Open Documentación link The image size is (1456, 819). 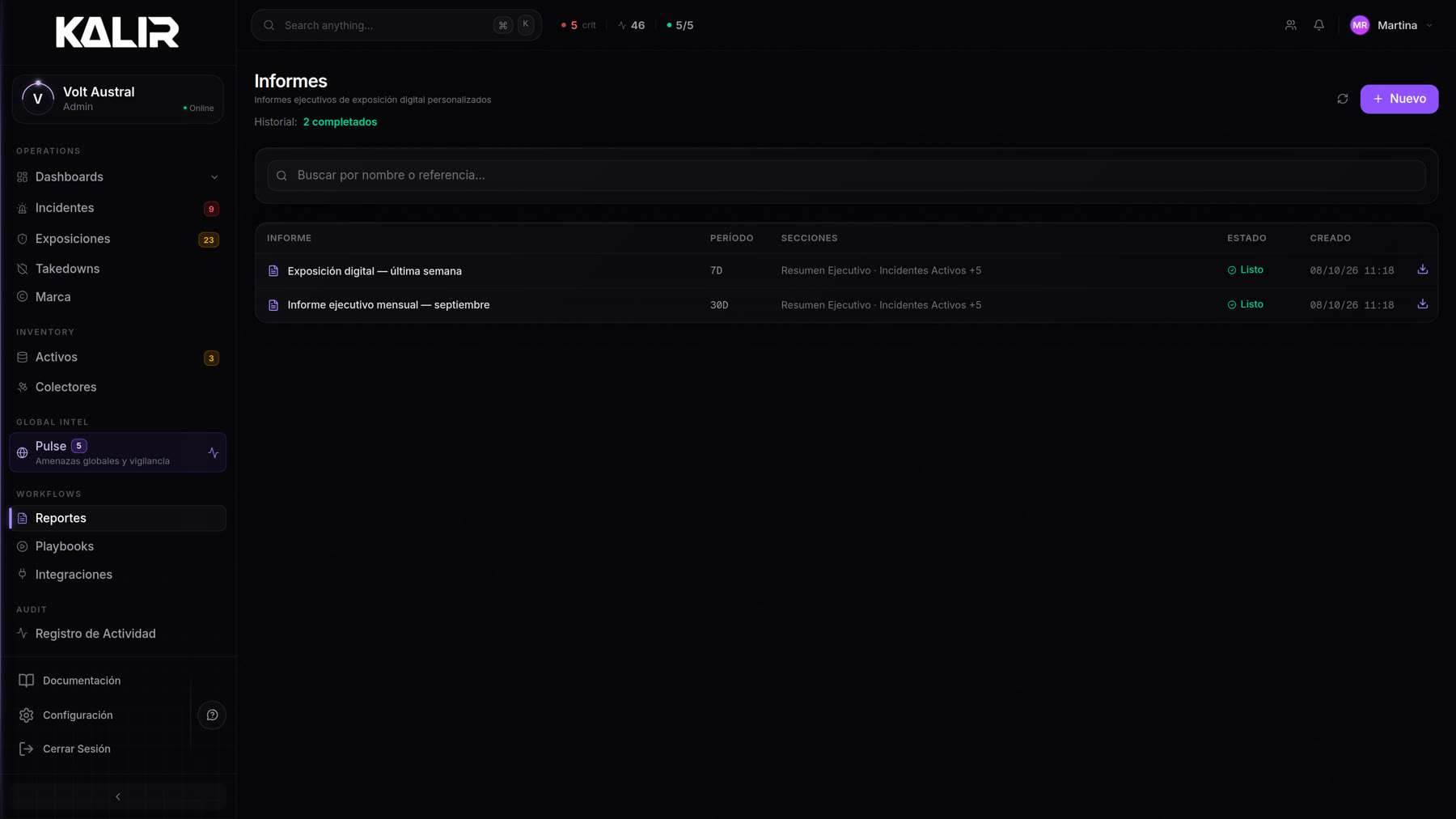point(69,681)
